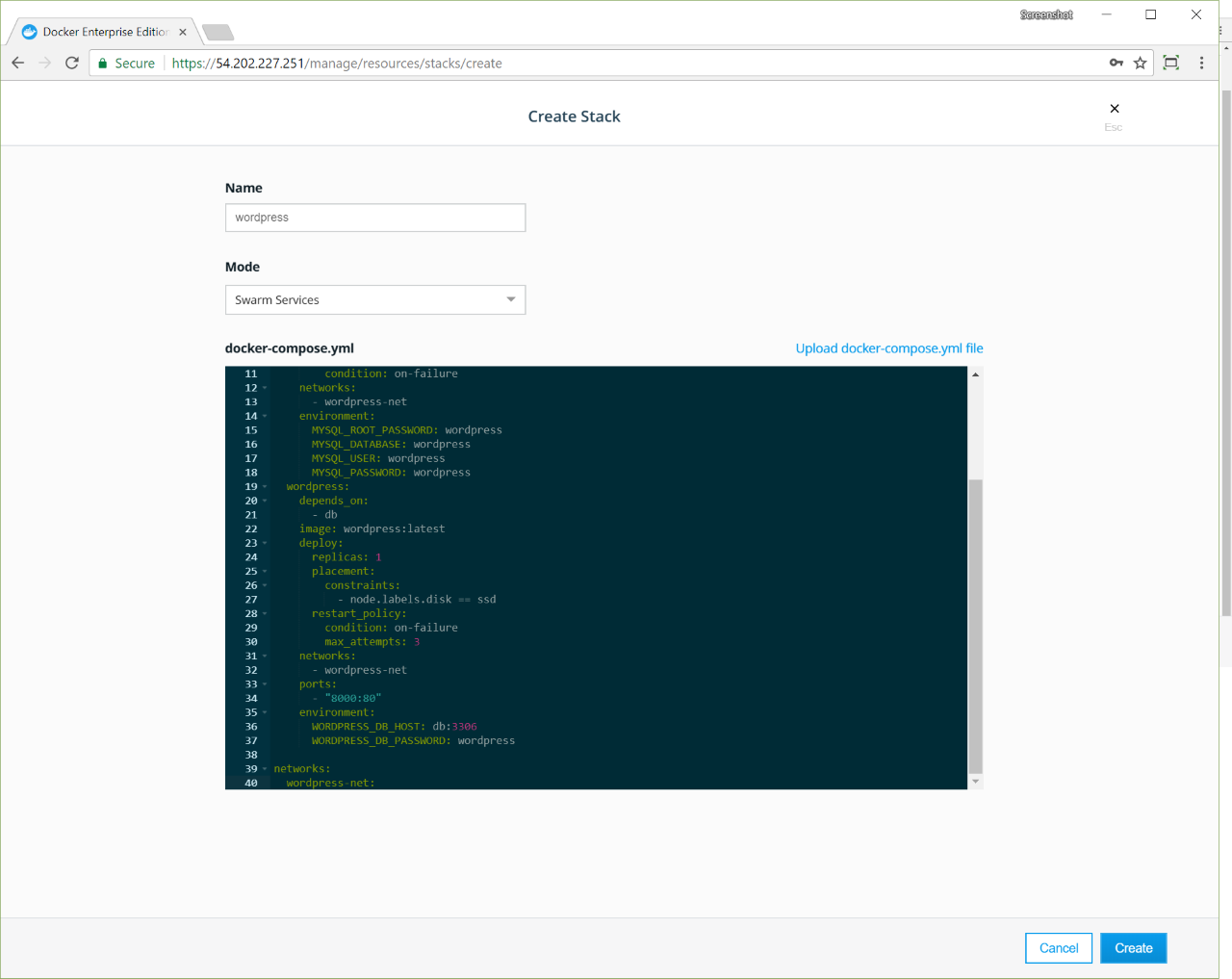This screenshot has height=979, width=1232.
Task: Go back using the browser back arrow
Action: tap(17, 63)
